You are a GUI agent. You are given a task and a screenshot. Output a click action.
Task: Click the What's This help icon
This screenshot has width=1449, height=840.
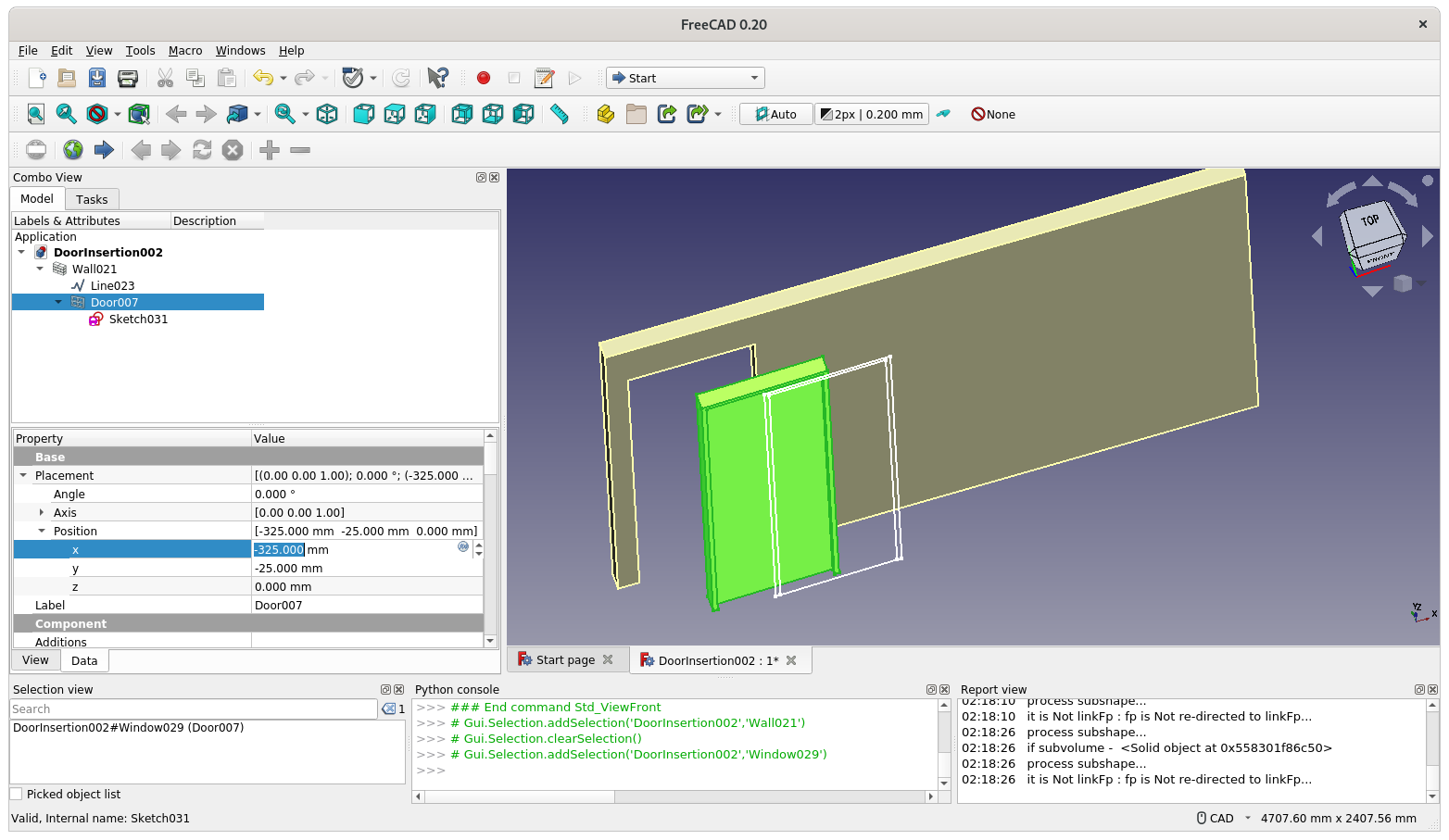click(x=438, y=78)
